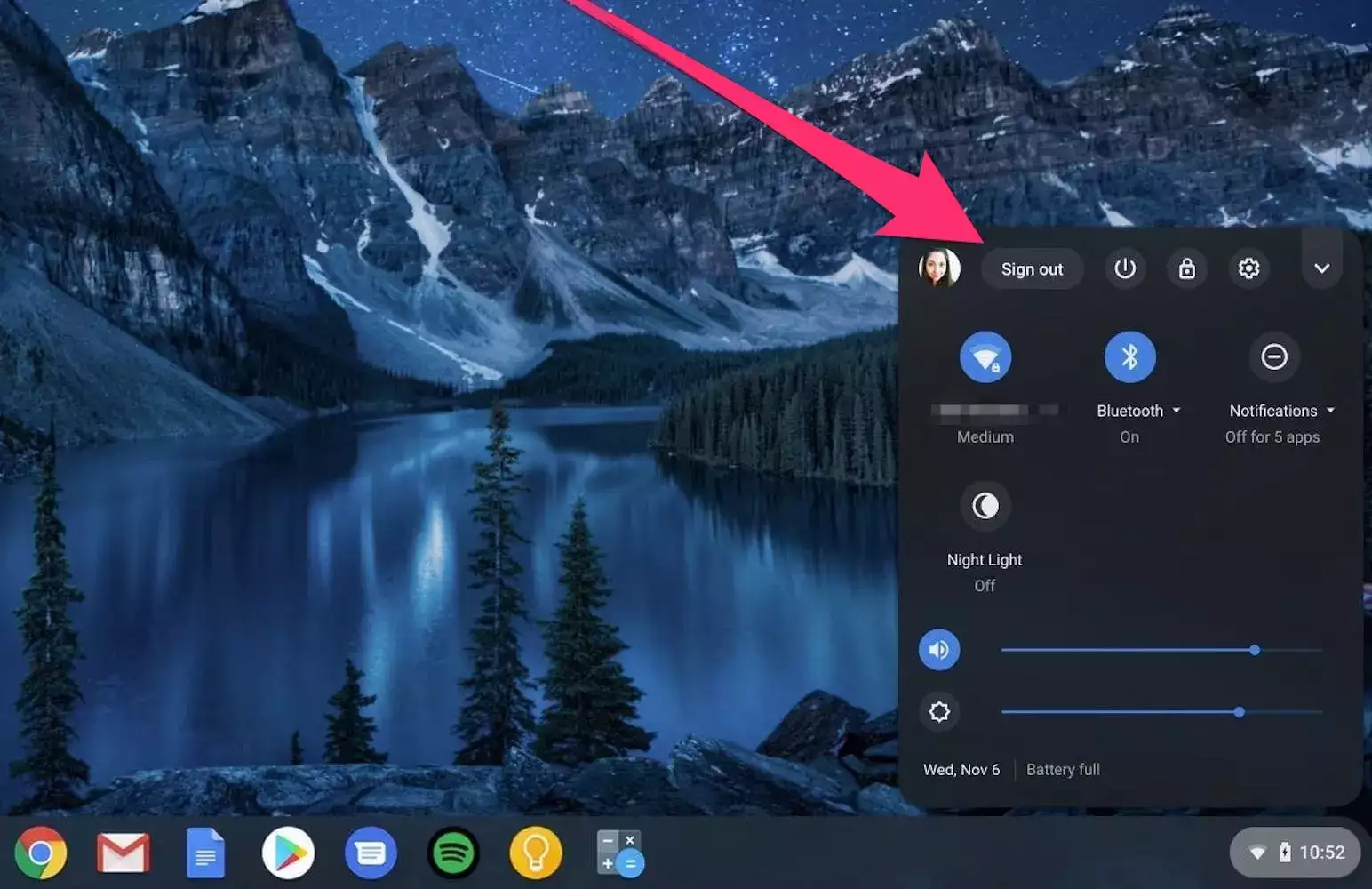This screenshot has height=889, width=1372.
Task: Open Google Docs from the shelf
Action: pos(205,853)
